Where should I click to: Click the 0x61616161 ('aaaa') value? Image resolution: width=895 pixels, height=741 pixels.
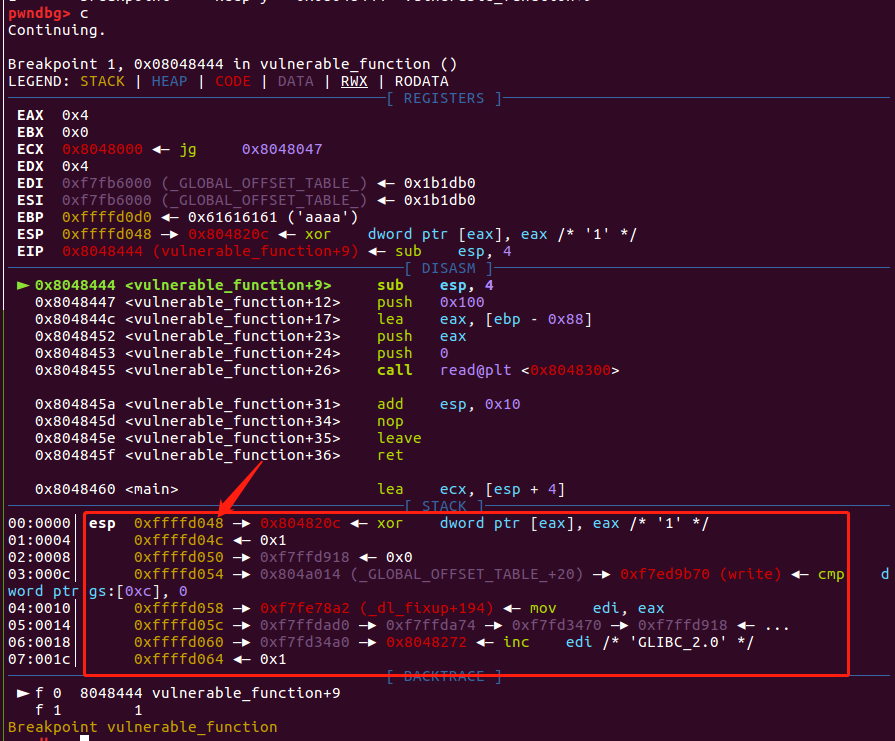273,218
